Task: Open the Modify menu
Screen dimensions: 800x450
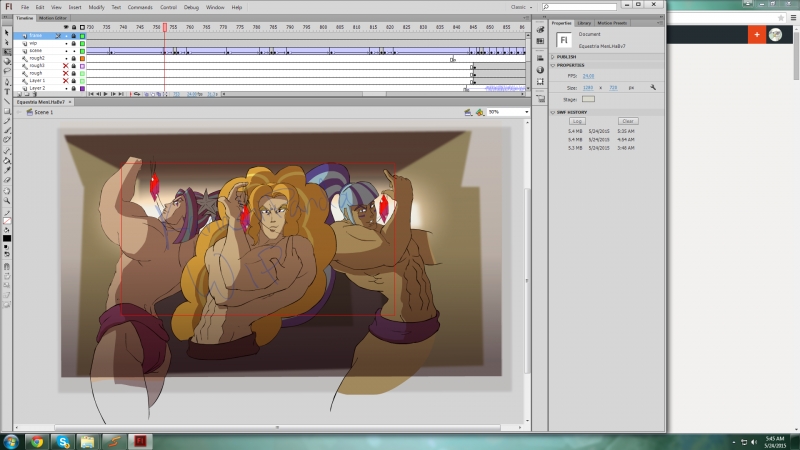Action: [x=96, y=7]
